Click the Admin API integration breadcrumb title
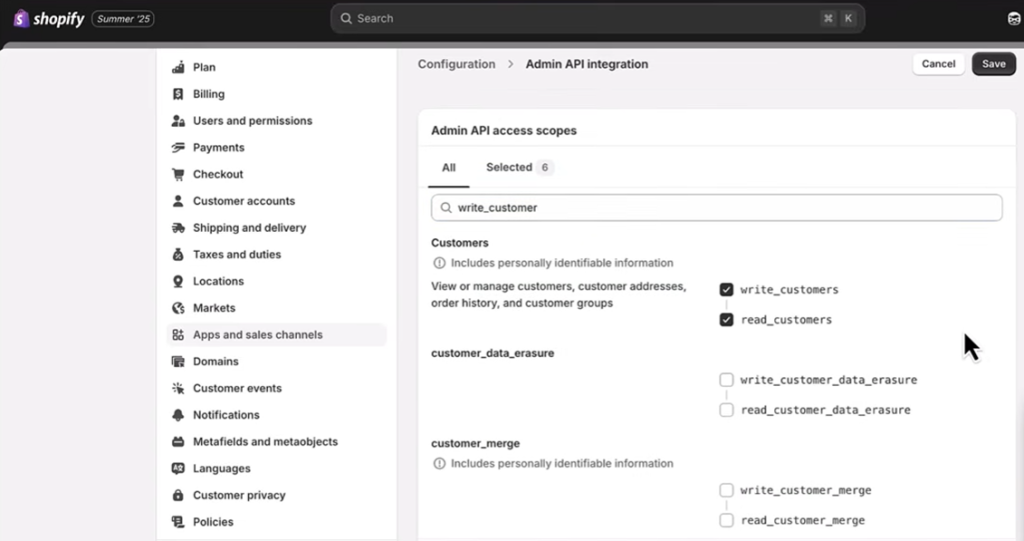Screen dimensions: 1024x541 [x=587, y=65]
